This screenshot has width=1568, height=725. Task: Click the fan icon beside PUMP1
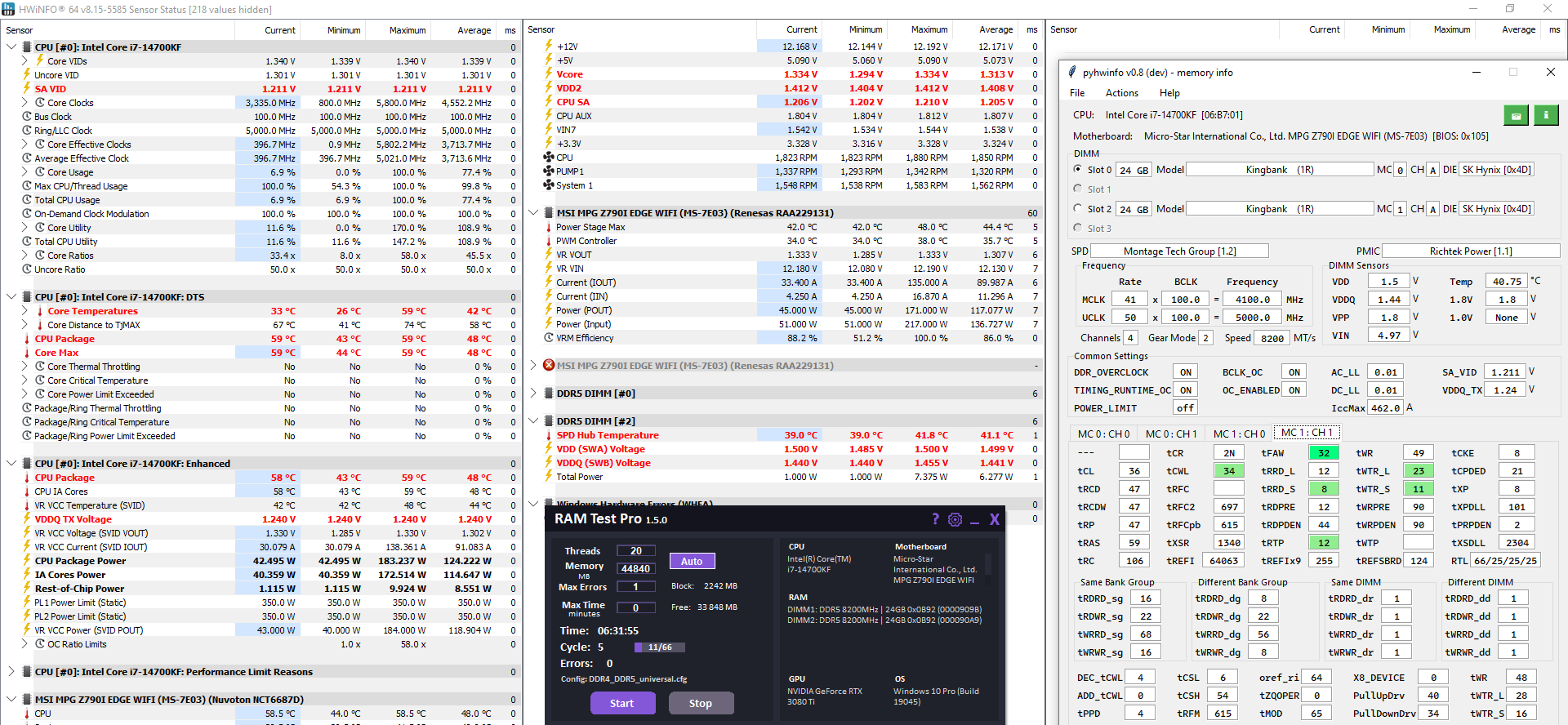click(549, 171)
